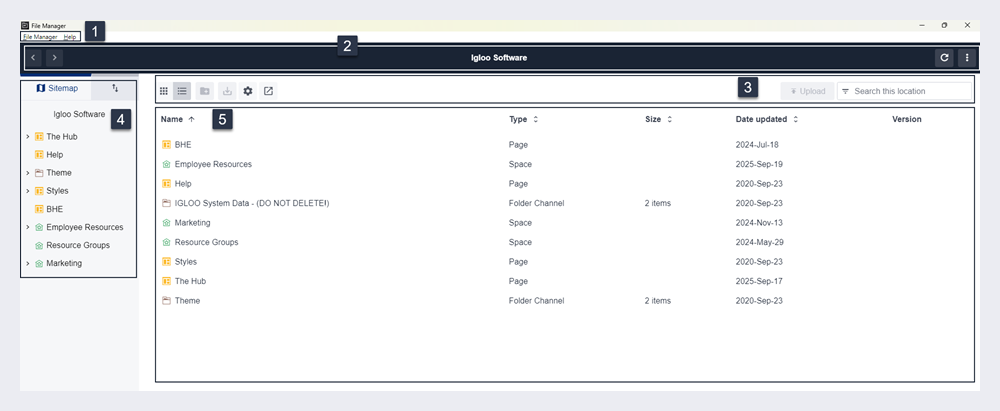
Task: Click Employee Resources space icon in file list
Action: 166,164
